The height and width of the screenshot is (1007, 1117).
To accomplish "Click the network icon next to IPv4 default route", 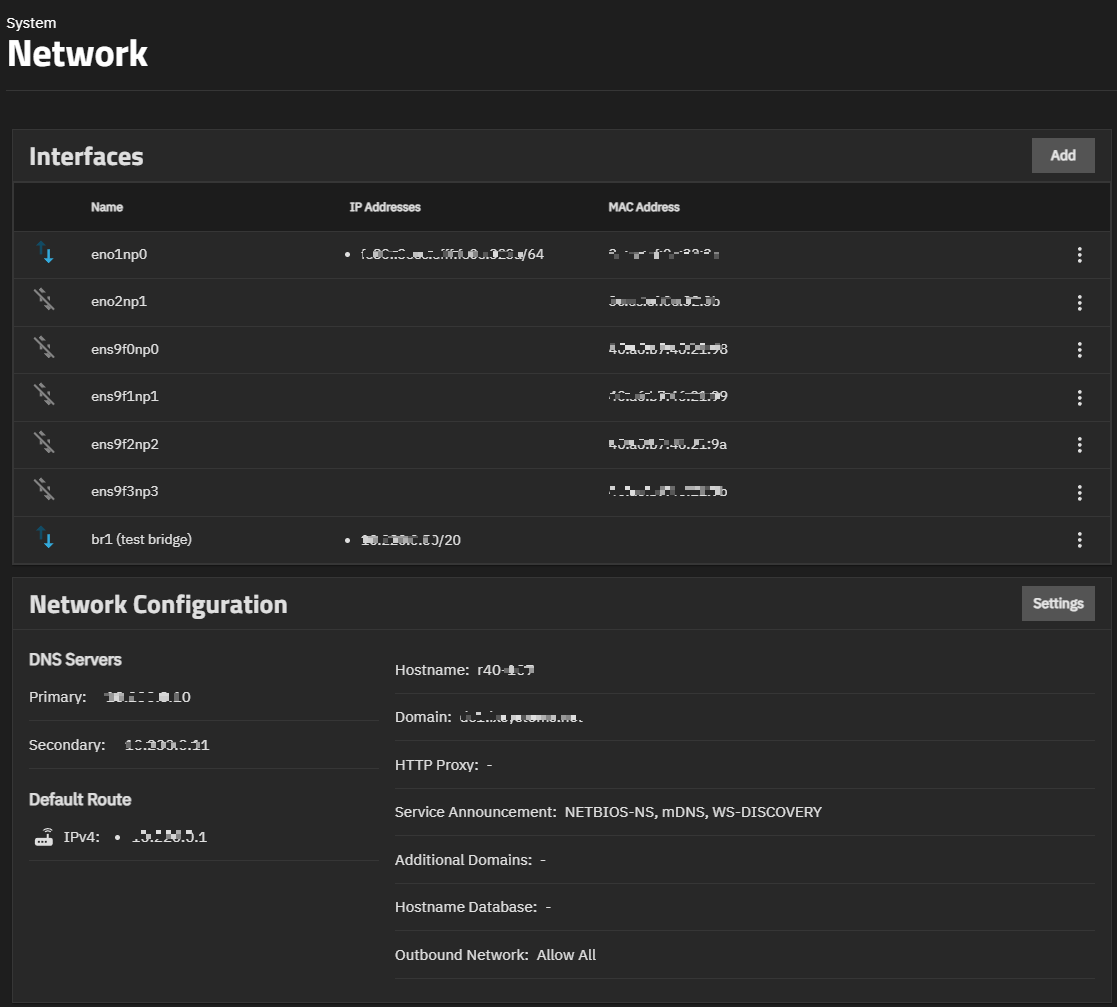I will [44, 836].
